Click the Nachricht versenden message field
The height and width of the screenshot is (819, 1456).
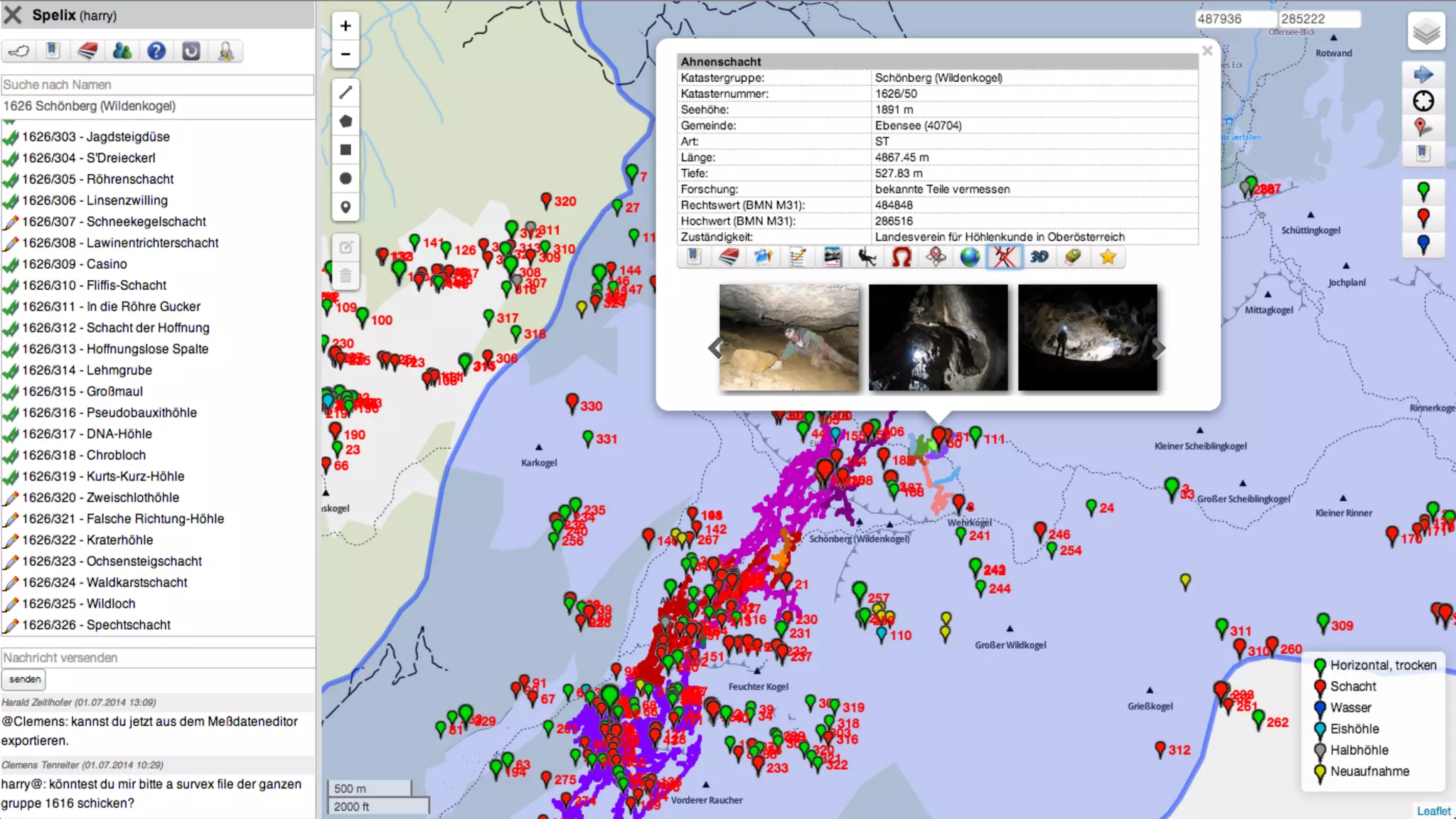[x=157, y=658]
